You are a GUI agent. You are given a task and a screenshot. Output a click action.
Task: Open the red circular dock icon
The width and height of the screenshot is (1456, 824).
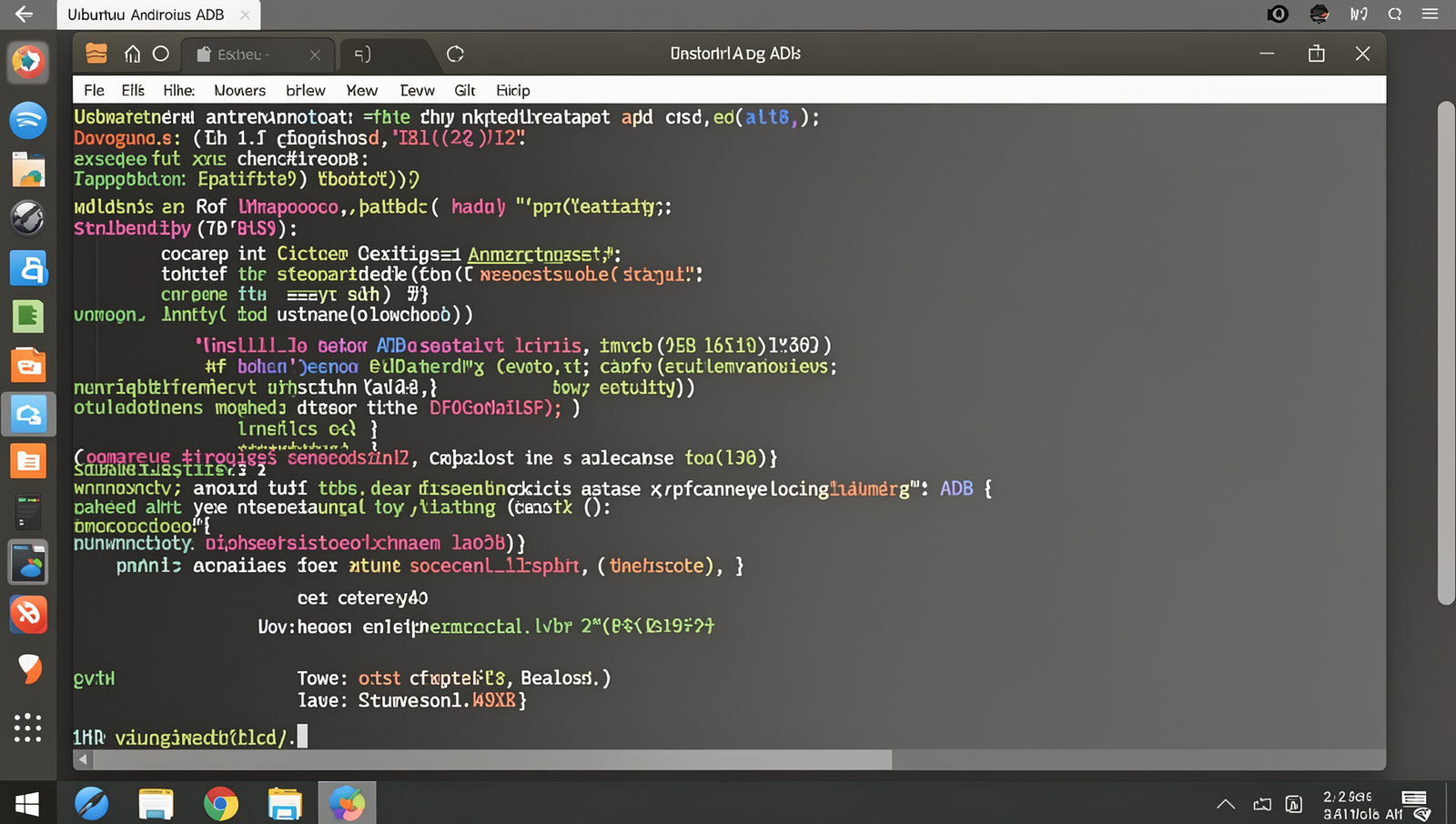pos(28,615)
